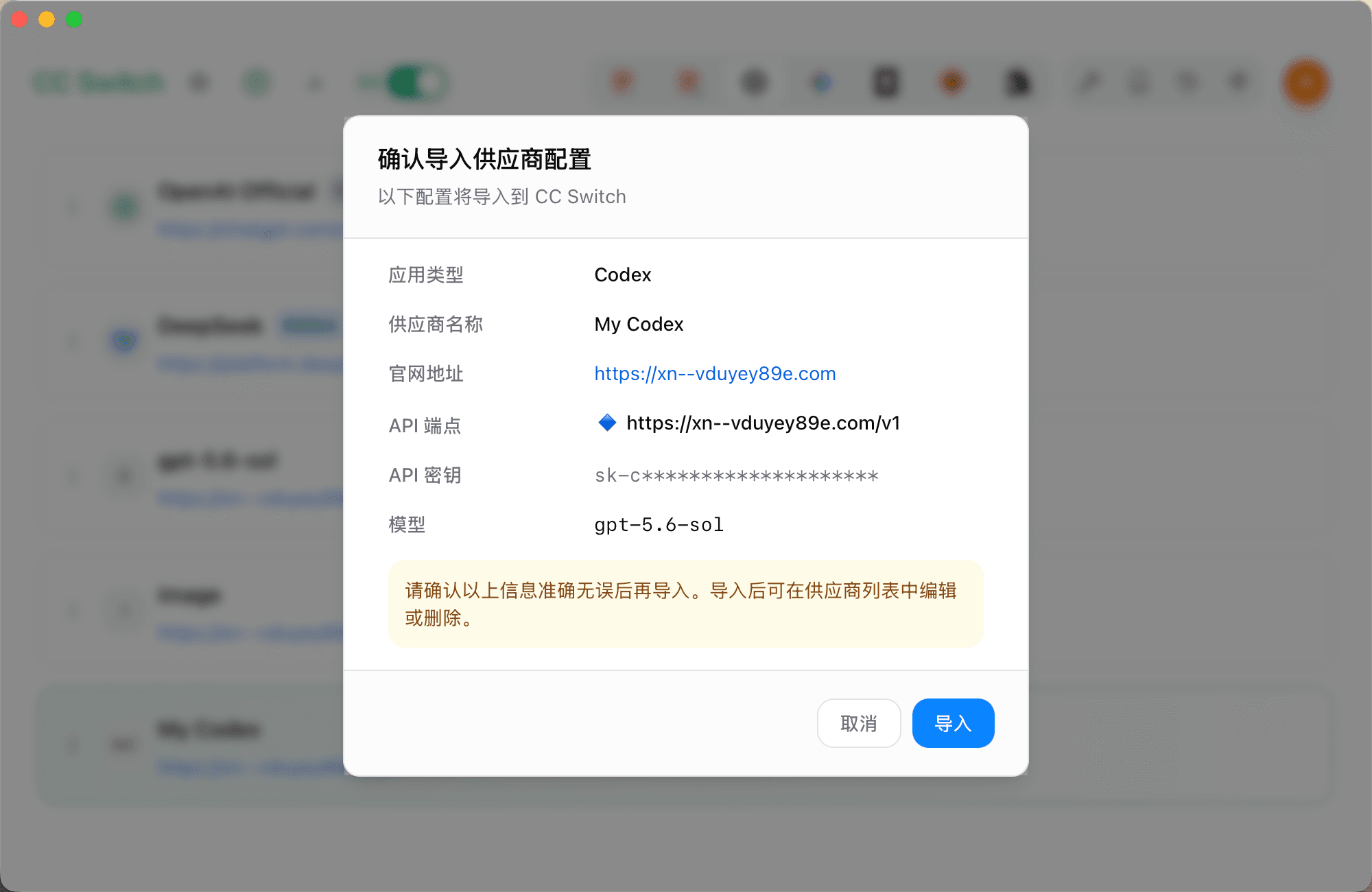Click the orange round add button in the main window
The width and height of the screenshot is (1372, 892).
pyautogui.click(x=1305, y=83)
